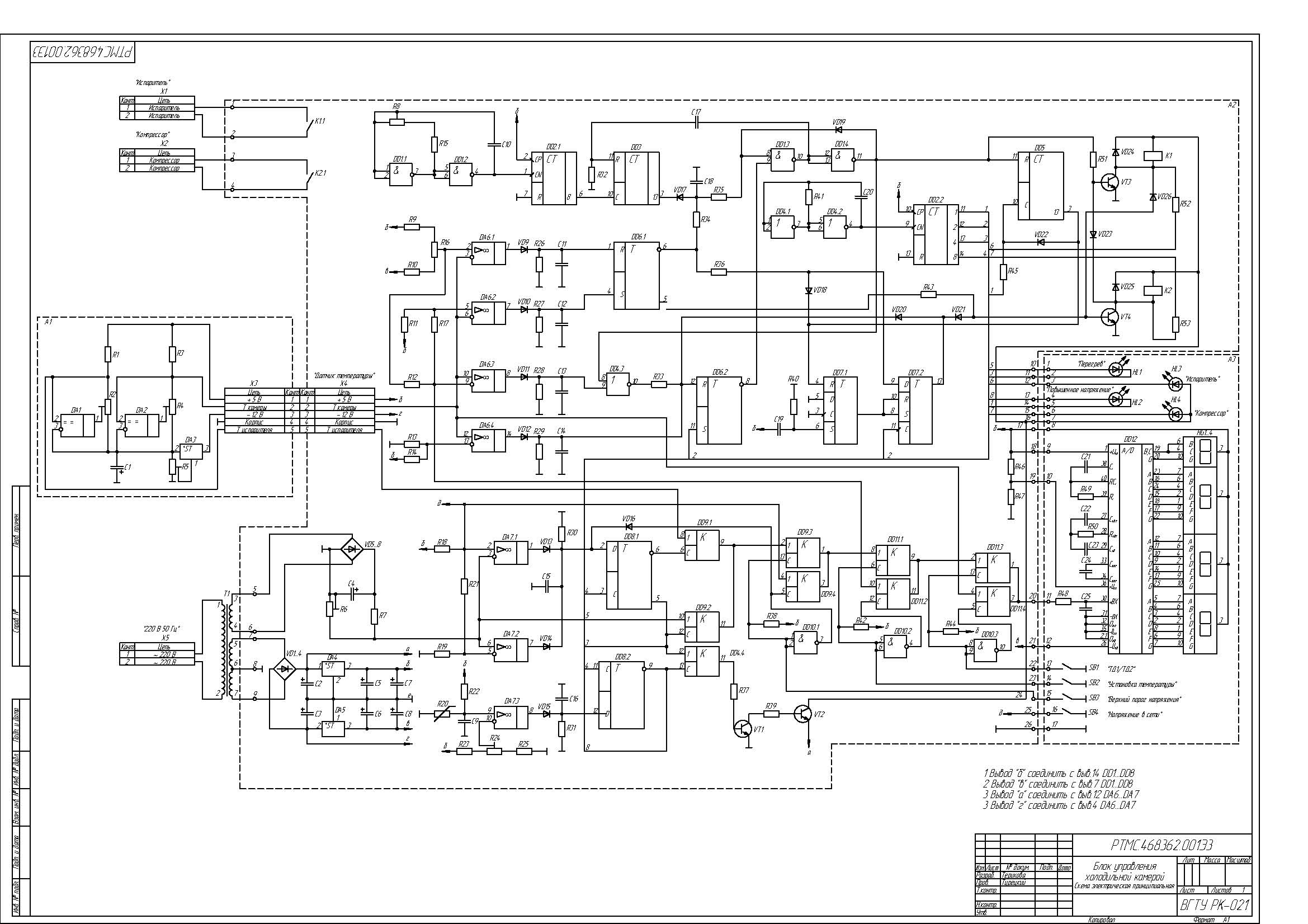Click title block number РТМС.468362.00133

1162,845
